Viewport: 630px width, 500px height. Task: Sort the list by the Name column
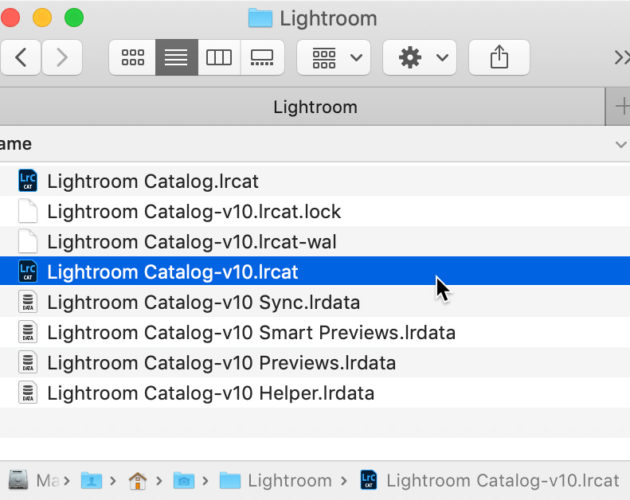16,144
